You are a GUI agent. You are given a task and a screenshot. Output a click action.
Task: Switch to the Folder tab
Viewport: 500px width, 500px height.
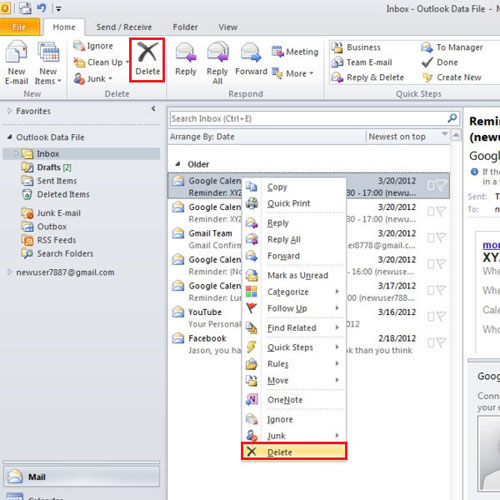[185, 27]
